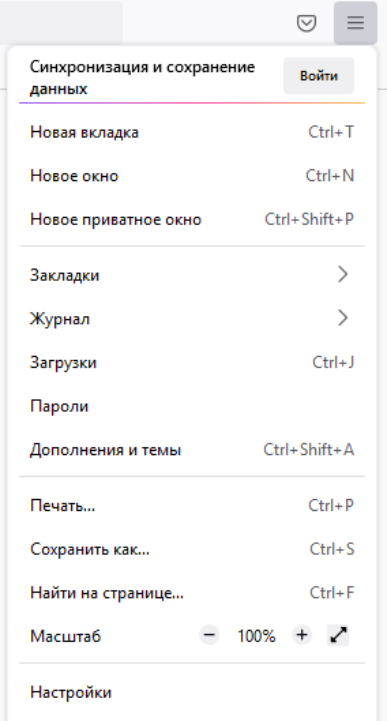
Task: Close the hamburger application menu button
Action: [356, 23]
